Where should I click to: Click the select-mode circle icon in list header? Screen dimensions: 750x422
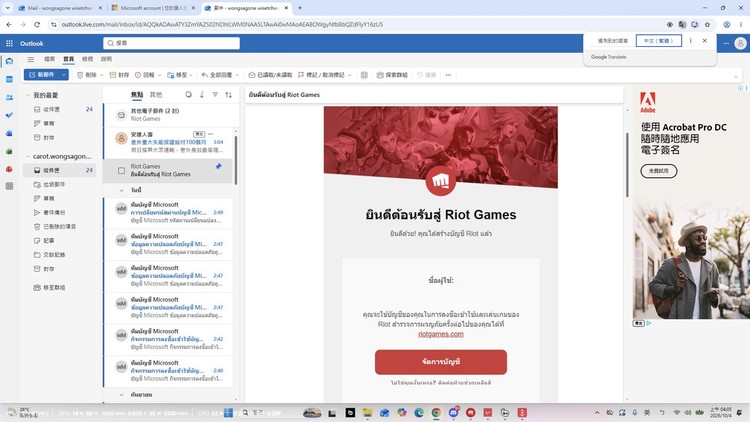[188, 95]
